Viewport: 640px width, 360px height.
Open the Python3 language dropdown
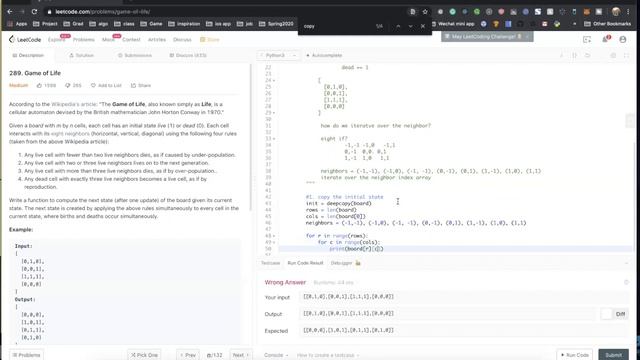278,55
